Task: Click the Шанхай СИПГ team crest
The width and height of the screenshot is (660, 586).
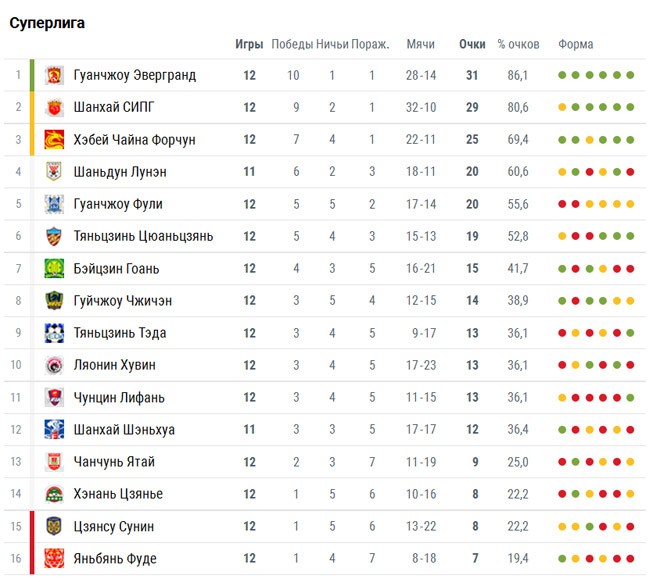Action: [54, 107]
